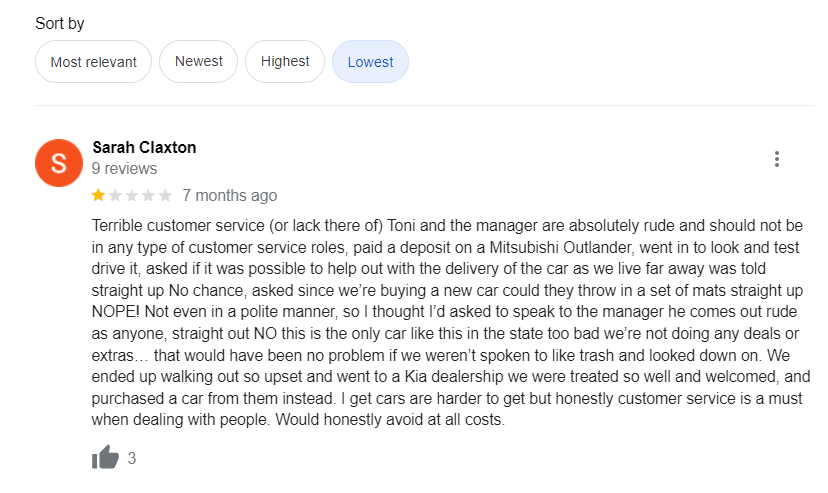Viewport: 828px width, 493px height.
Task: Click the phrase 'Terrible customer service' in review
Action: click(177, 225)
